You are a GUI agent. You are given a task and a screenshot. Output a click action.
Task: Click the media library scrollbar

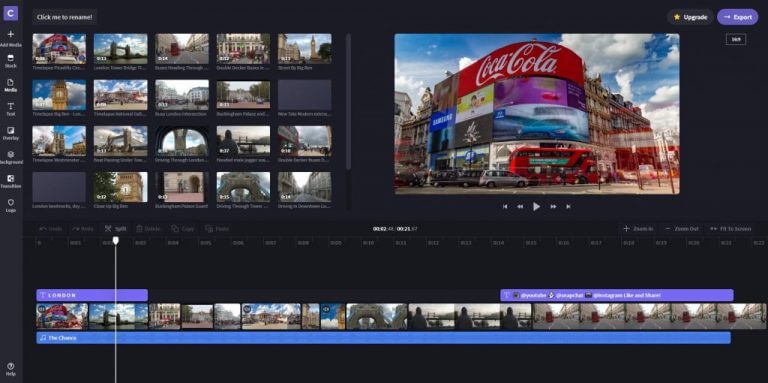click(x=348, y=102)
